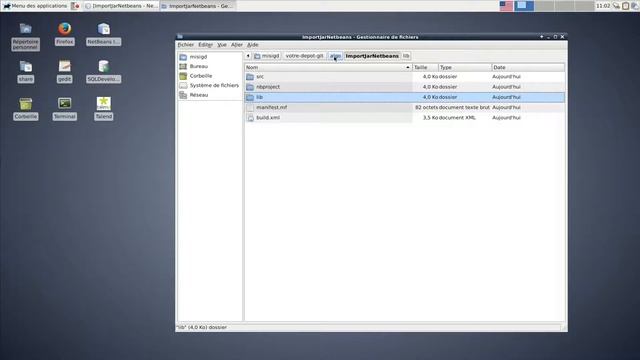The height and width of the screenshot is (360, 640).
Task: Open the SQLDeveloper desktop shortcut
Action: coord(104,66)
